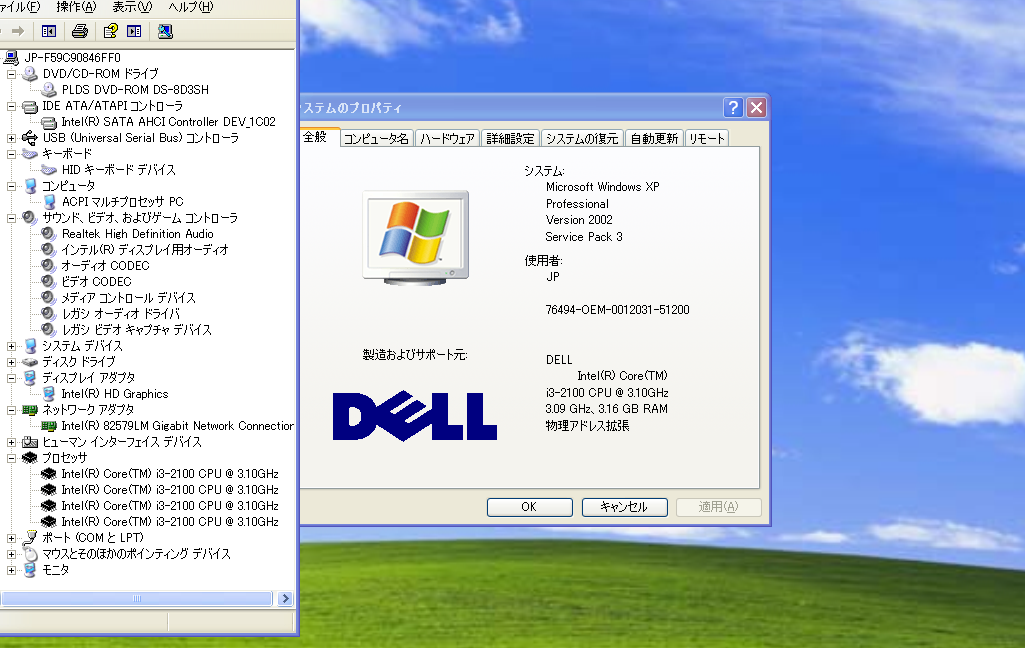Image resolution: width=1025 pixels, height=648 pixels.
Task: Expand the ディスク ドライブ category
Action: point(11,362)
